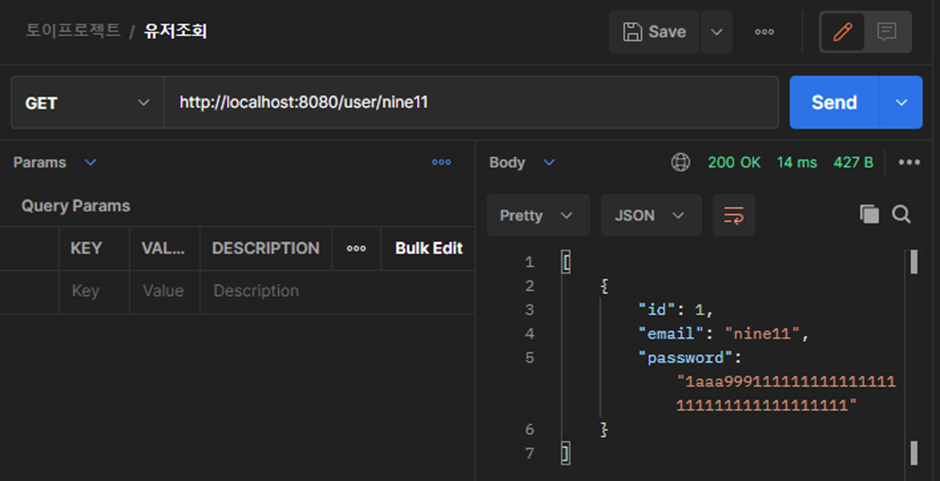This screenshot has height=481, width=940.
Task: Click the network globe icon
Action: pyautogui.click(x=680, y=163)
